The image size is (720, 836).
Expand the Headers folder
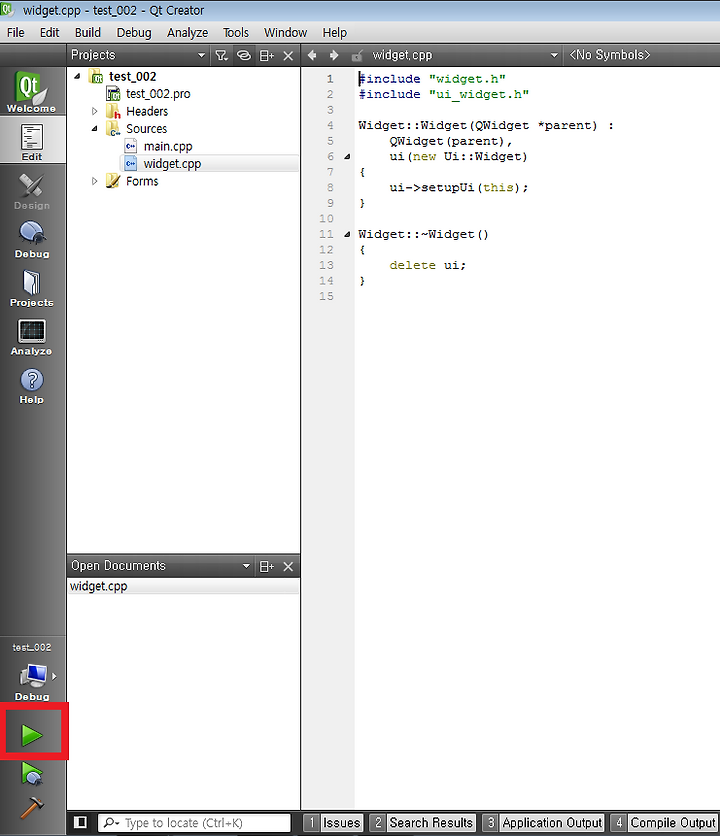pos(95,111)
